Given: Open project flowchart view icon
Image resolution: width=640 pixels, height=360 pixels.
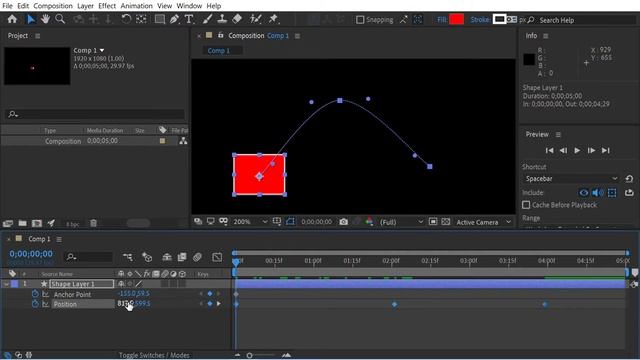Looking at the screenshot, I should point(183,141).
